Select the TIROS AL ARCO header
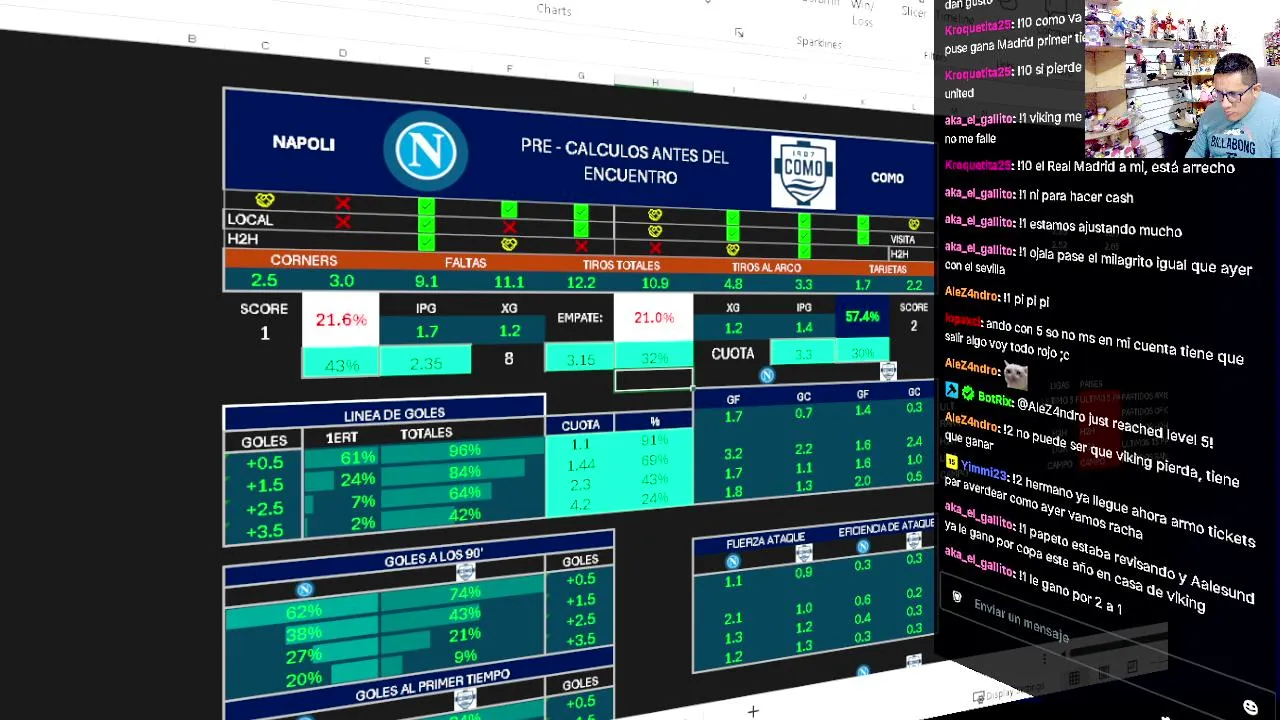1280x720 pixels. point(766,267)
